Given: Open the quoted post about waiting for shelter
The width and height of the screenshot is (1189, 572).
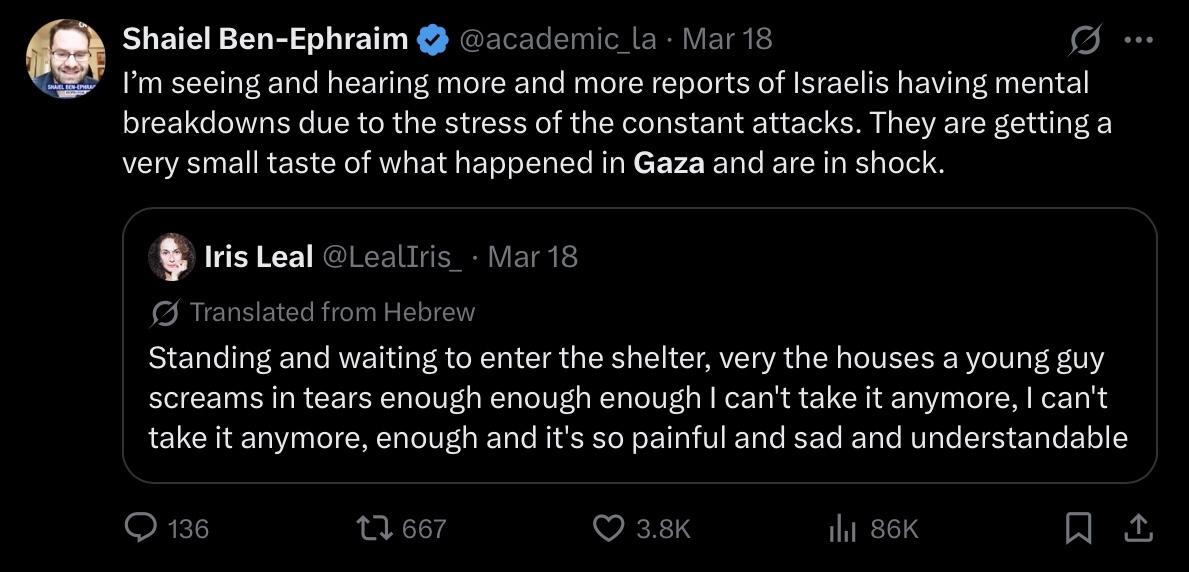Looking at the screenshot, I should 638,398.
